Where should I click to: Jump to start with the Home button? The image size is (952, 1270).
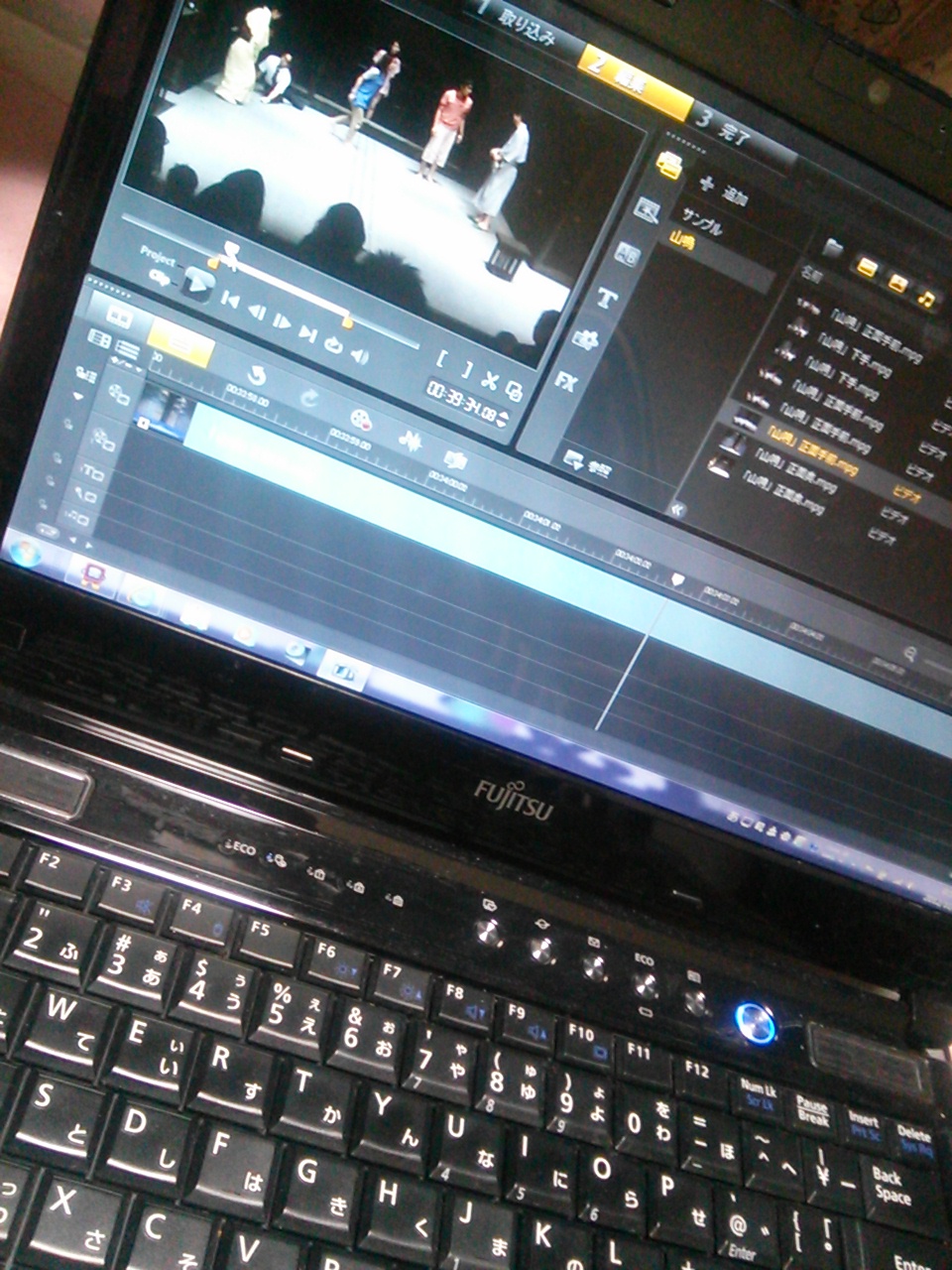click(x=229, y=298)
